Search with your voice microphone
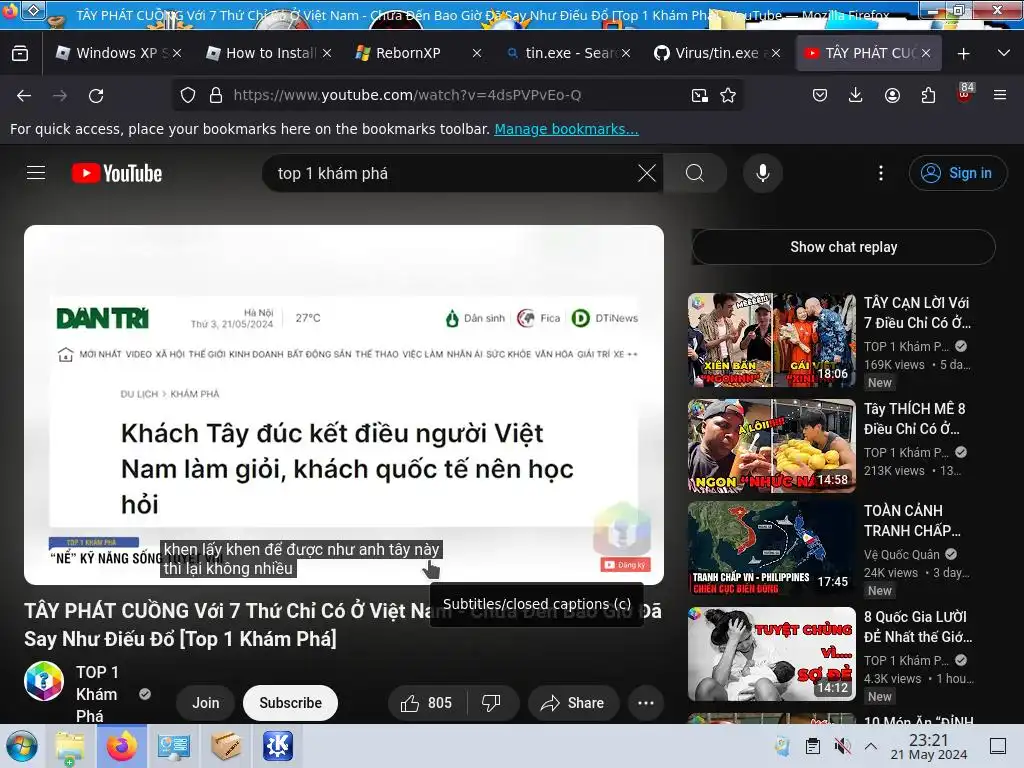The image size is (1024, 768). tap(762, 173)
